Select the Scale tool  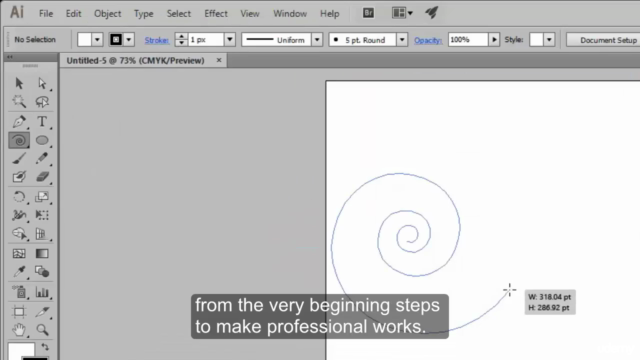(x=42, y=197)
